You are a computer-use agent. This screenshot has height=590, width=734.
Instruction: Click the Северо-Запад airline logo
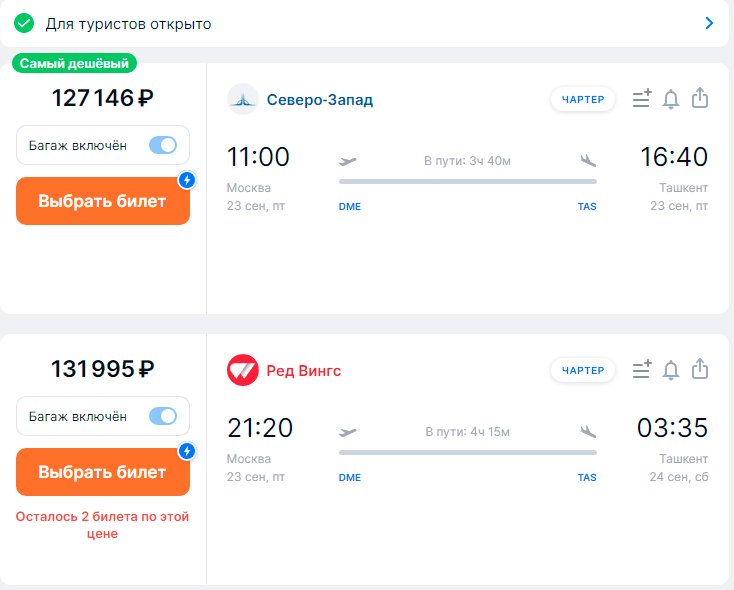click(x=242, y=99)
